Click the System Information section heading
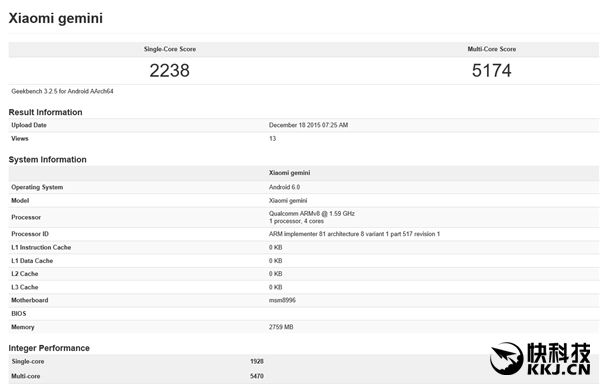The height and width of the screenshot is (385, 600). 47,160
